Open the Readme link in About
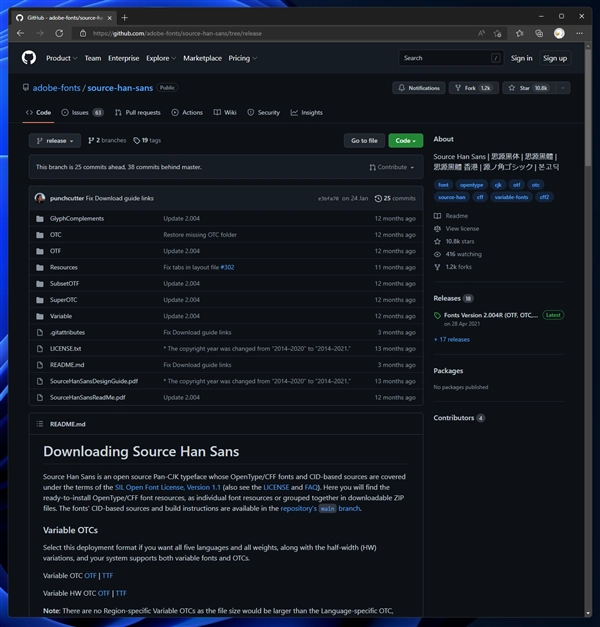Viewport: 600px width, 627px height. [x=451, y=216]
